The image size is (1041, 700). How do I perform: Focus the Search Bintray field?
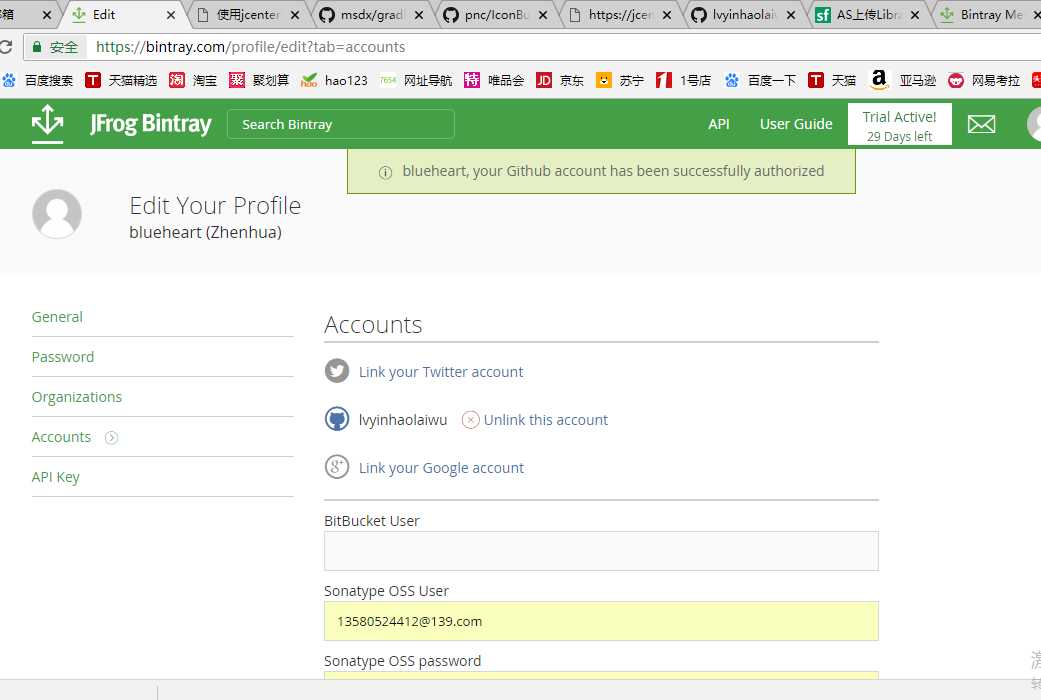click(x=341, y=124)
